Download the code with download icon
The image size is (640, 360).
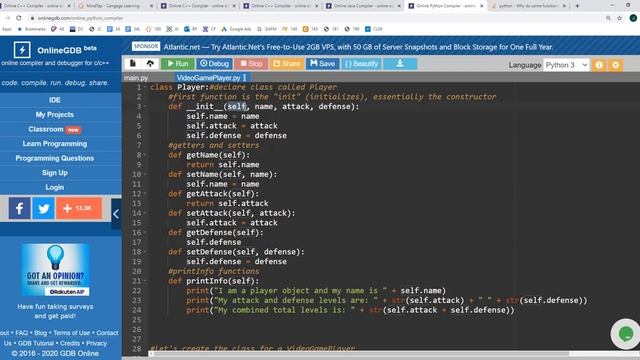pos(400,64)
